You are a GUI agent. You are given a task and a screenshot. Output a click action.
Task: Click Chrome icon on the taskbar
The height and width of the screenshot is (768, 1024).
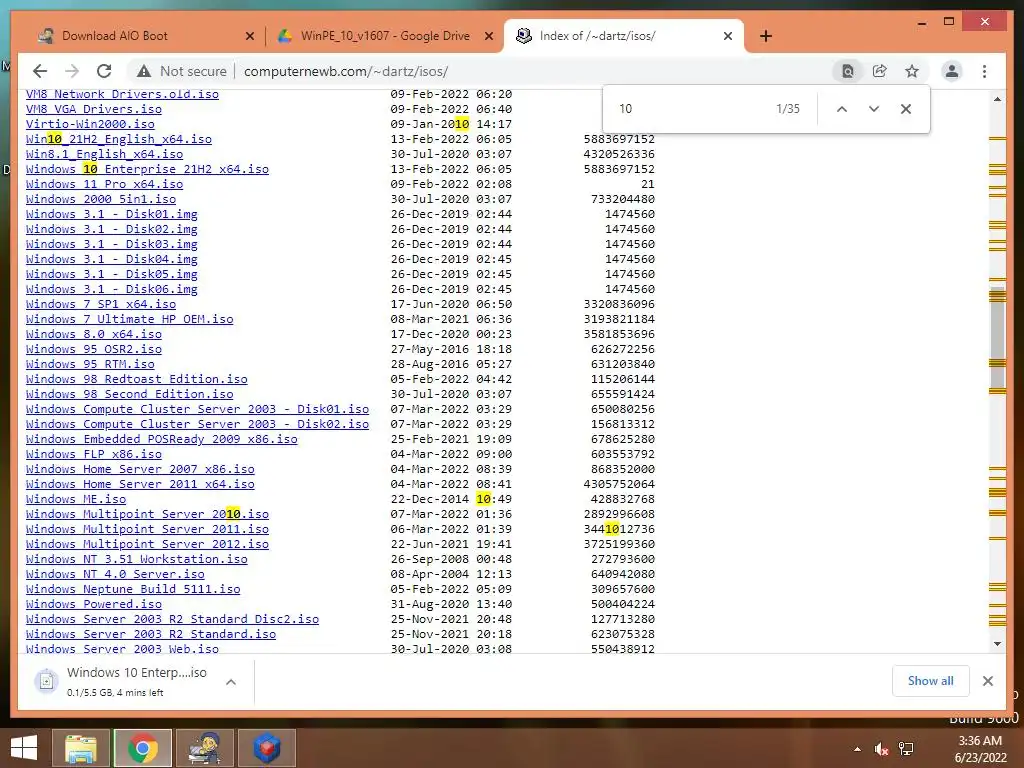coord(142,748)
